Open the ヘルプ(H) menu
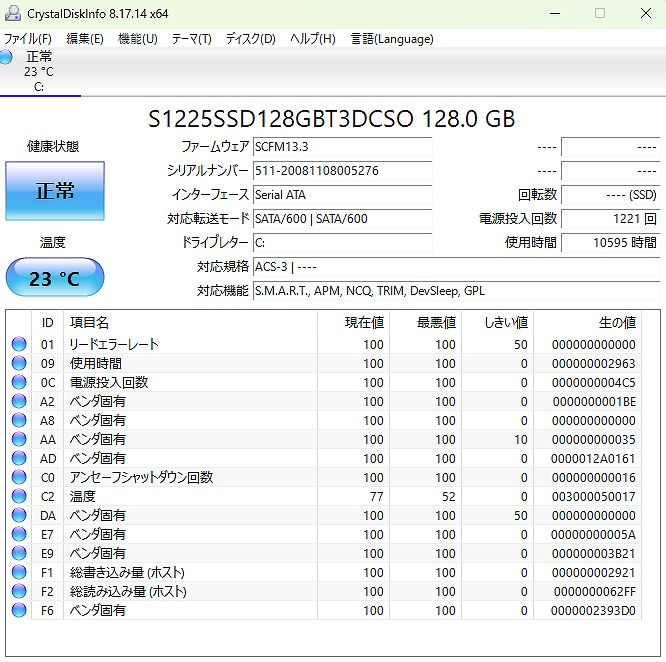 tap(313, 39)
